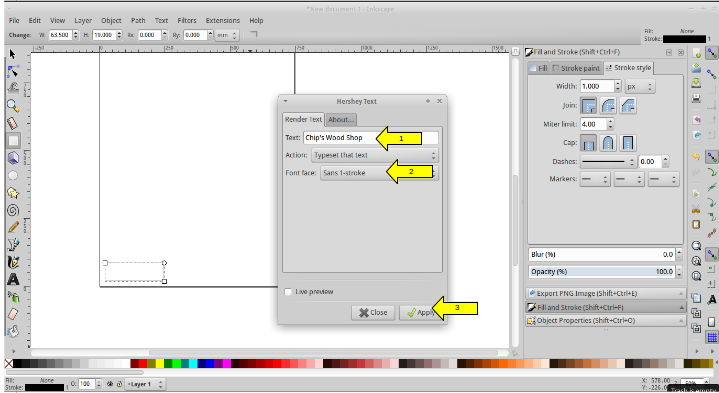Screen dimensions: 719x393
Task: Open the Dashes pattern dropdown
Action: pyautogui.click(x=608, y=161)
